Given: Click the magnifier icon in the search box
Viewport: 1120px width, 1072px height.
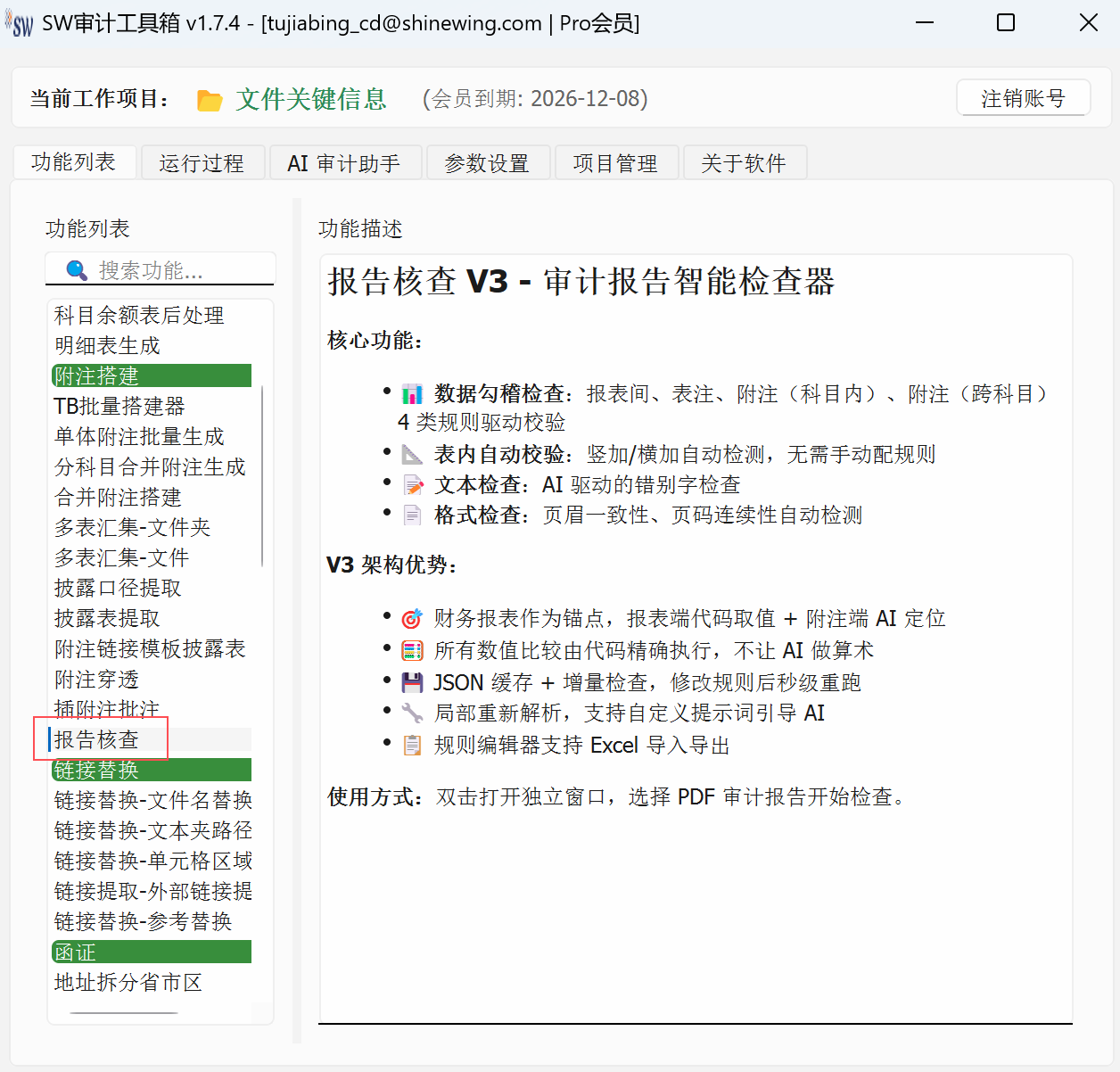Looking at the screenshot, I should [76, 268].
